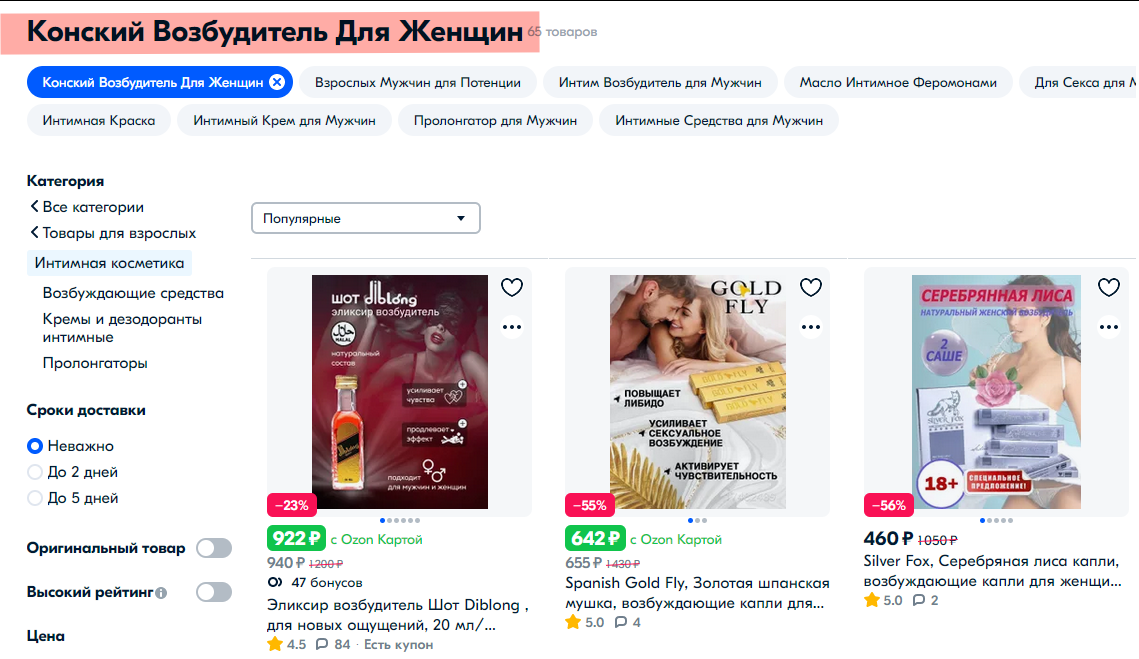Toggle the Оригинальный товар switch
Image resolution: width=1139 pixels, height=659 pixels.
[x=214, y=548]
